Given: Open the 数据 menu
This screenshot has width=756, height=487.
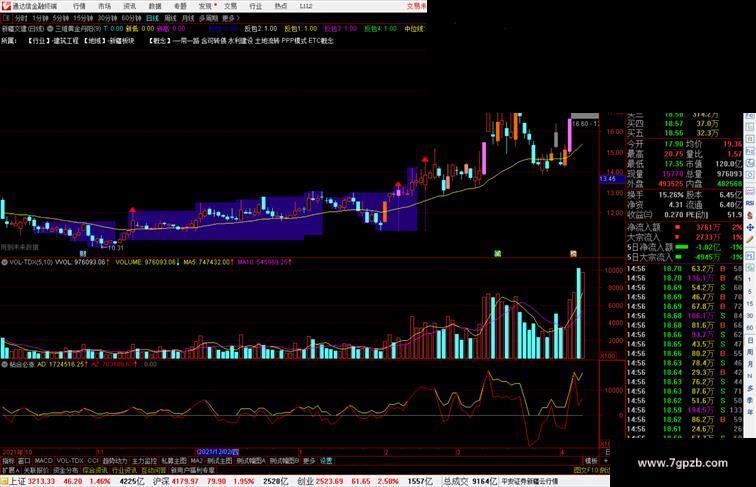Looking at the screenshot, I should tap(155, 6).
